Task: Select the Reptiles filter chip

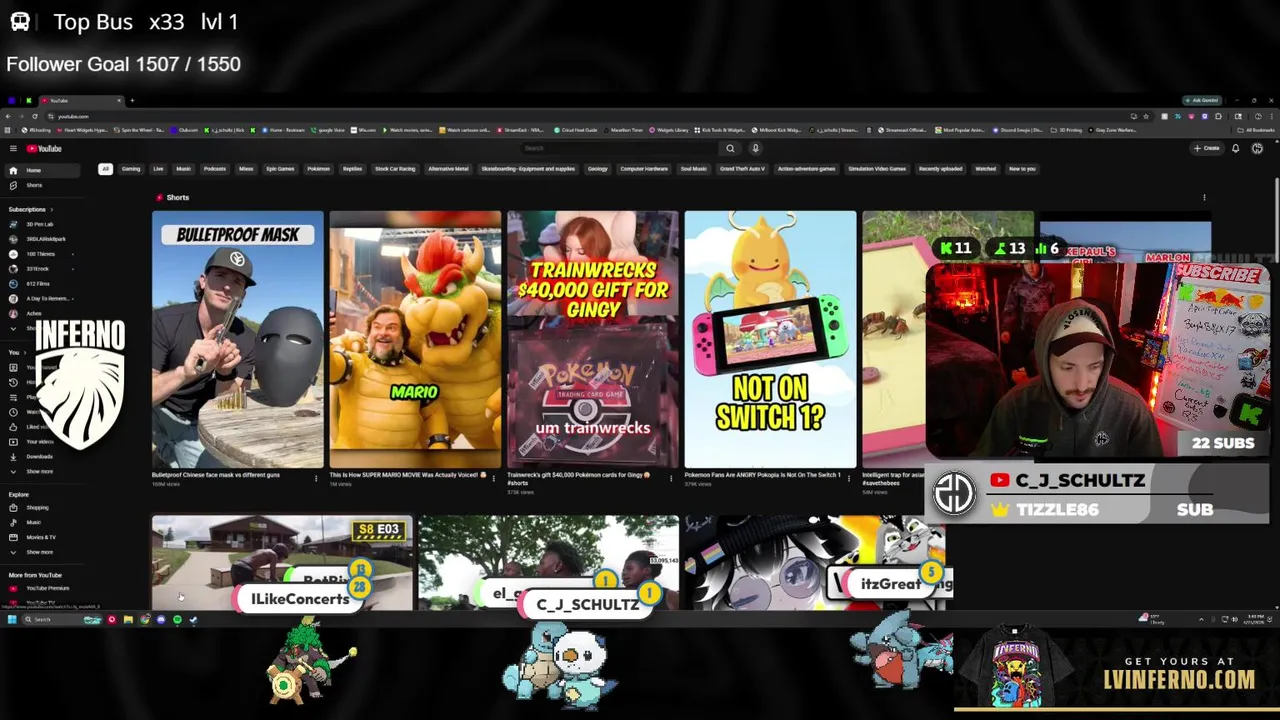Action: click(x=352, y=169)
